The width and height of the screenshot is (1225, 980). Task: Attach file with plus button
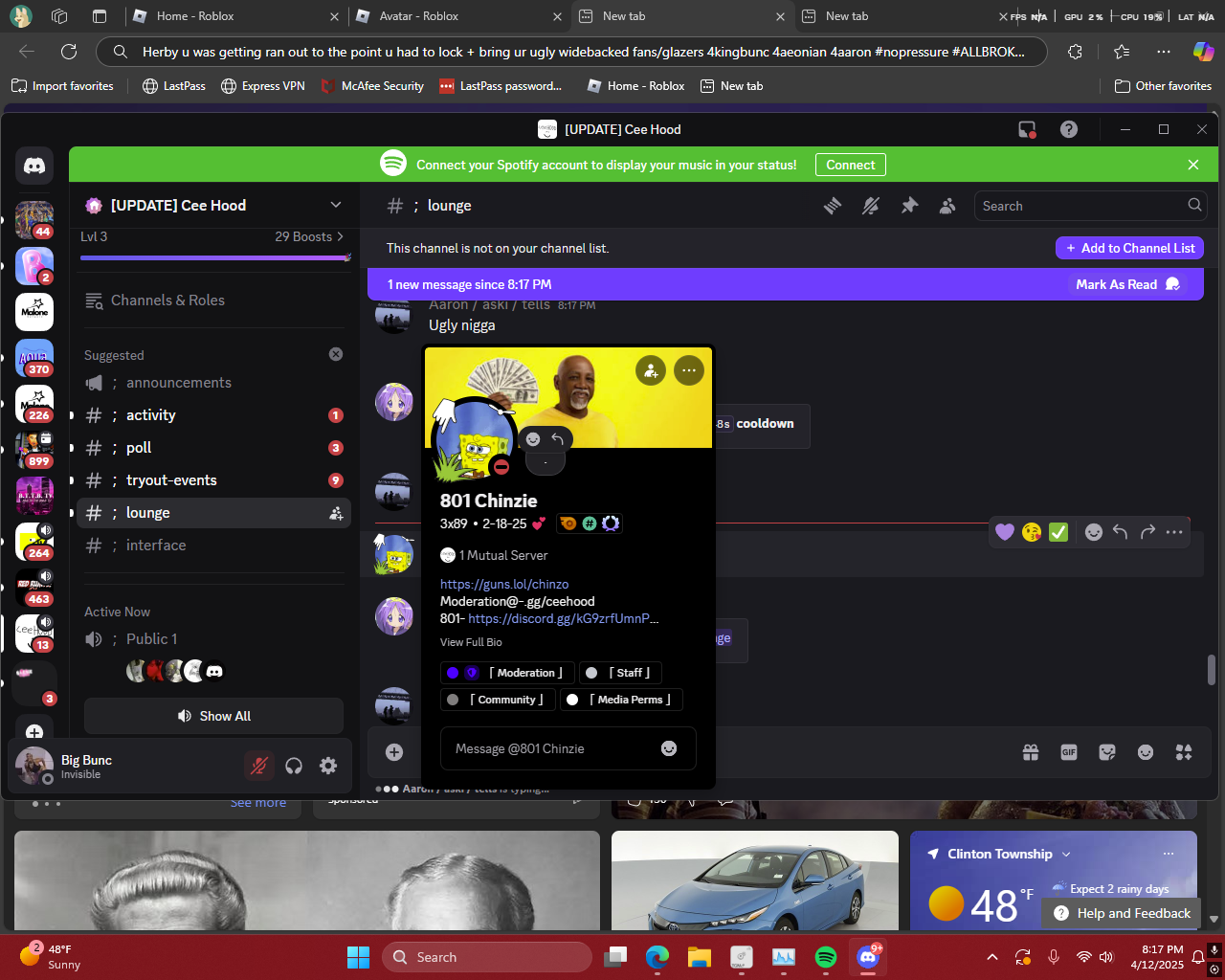click(x=394, y=752)
